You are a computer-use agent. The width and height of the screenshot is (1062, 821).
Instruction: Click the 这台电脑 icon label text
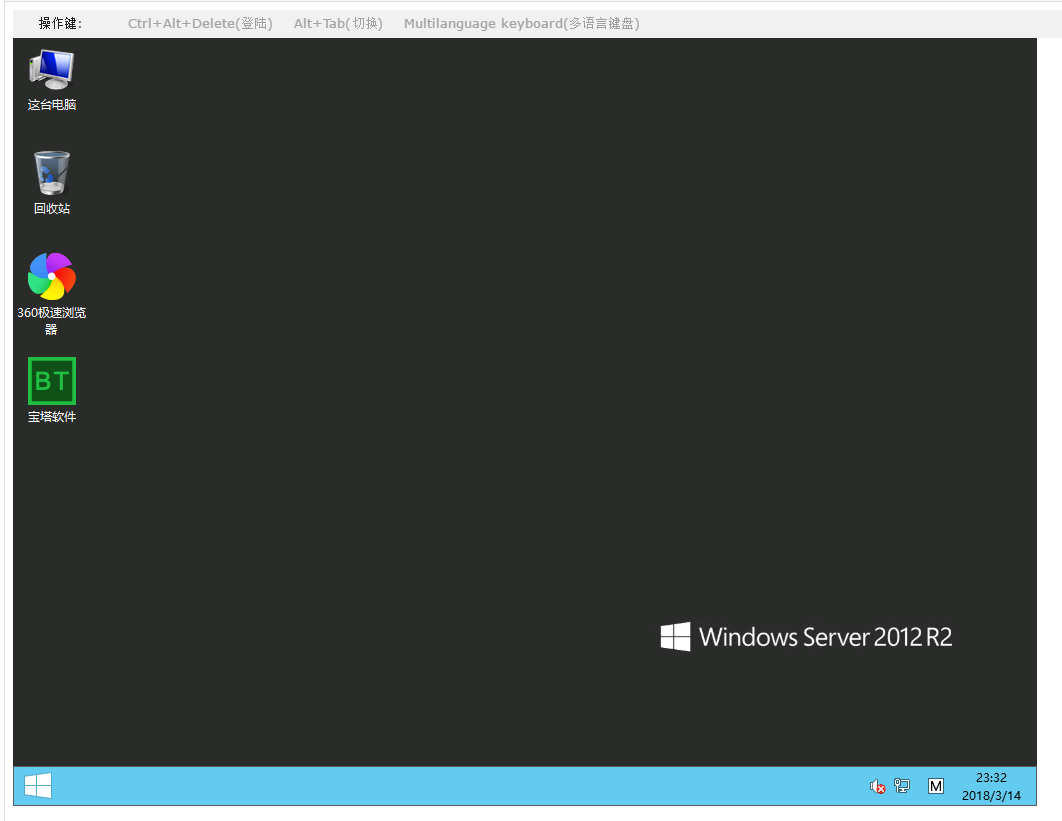pyautogui.click(x=52, y=105)
